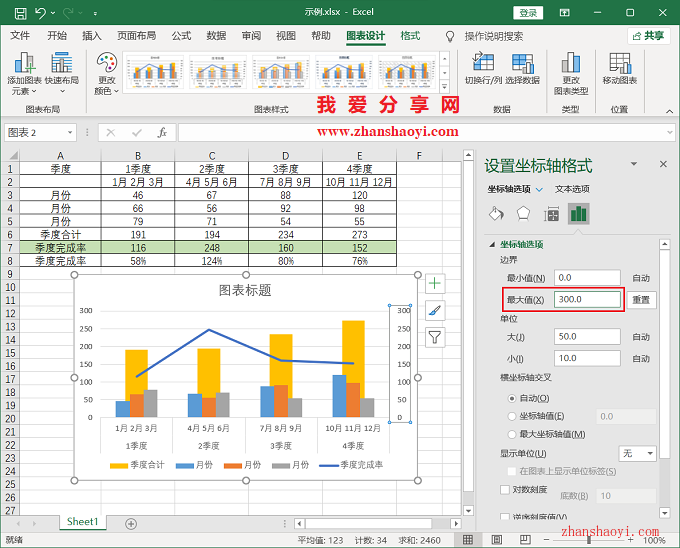Click the zoom slider handle

click(x=588, y=540)
